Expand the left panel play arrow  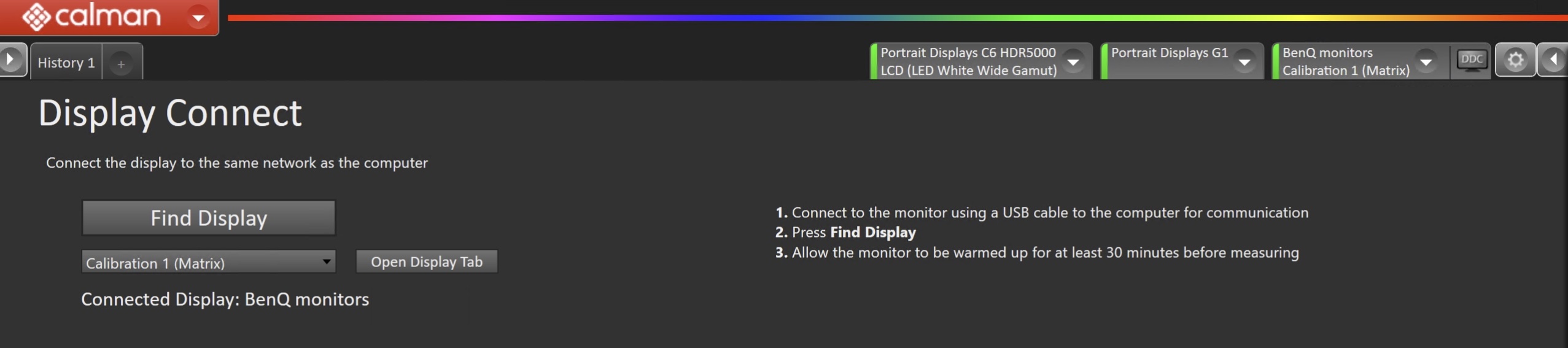tap(10, 60)
